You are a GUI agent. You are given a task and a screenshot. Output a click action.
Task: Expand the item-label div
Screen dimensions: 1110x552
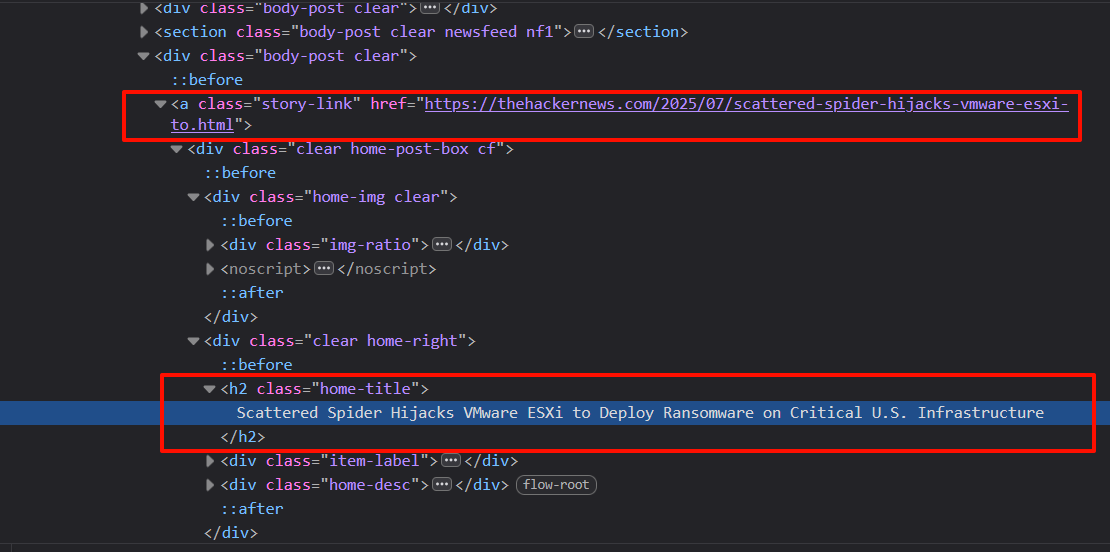(210, 461)
